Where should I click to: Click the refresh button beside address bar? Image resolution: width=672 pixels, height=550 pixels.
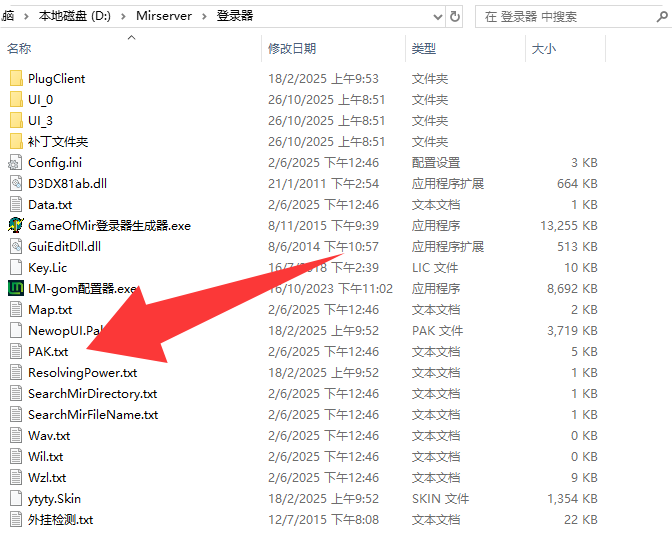456,17
